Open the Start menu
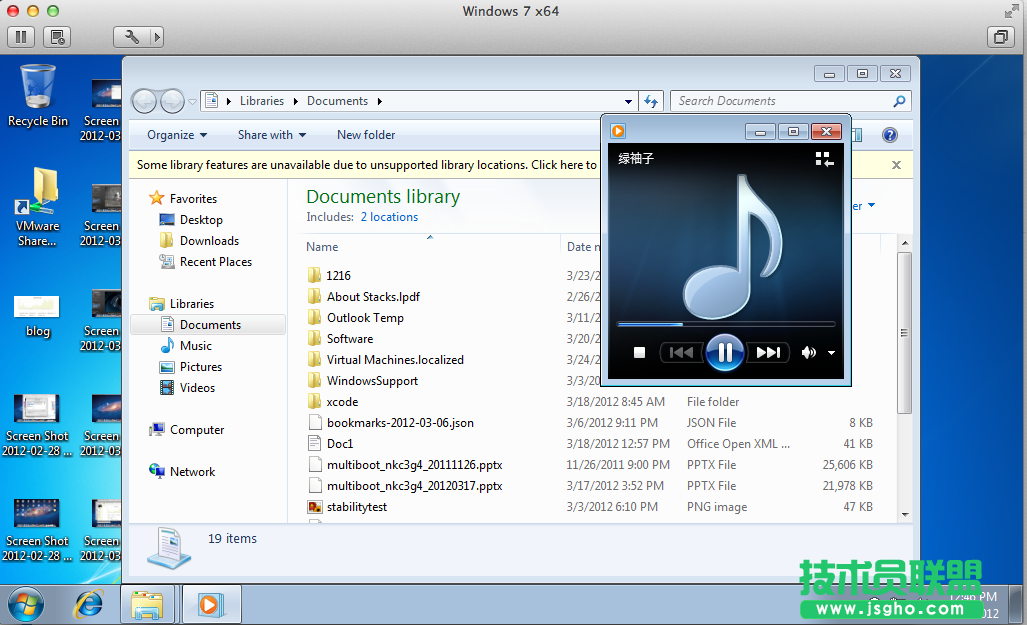The image size is (1027, 625). click(x=24, y=604)
